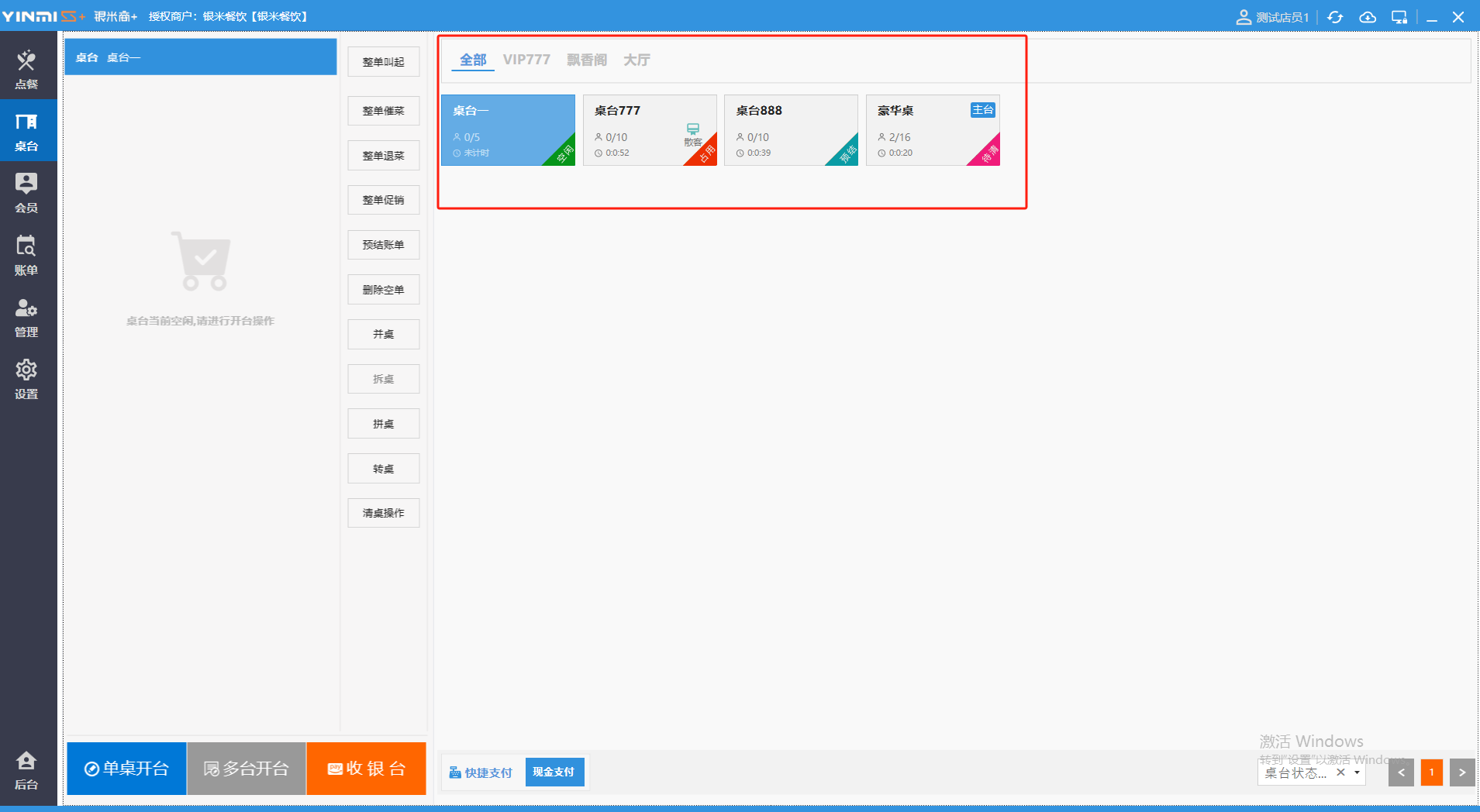Viewport: 1480px width, 812px height.
Task: Select the 大厅 area tab
Action: [x=637, y=60]
